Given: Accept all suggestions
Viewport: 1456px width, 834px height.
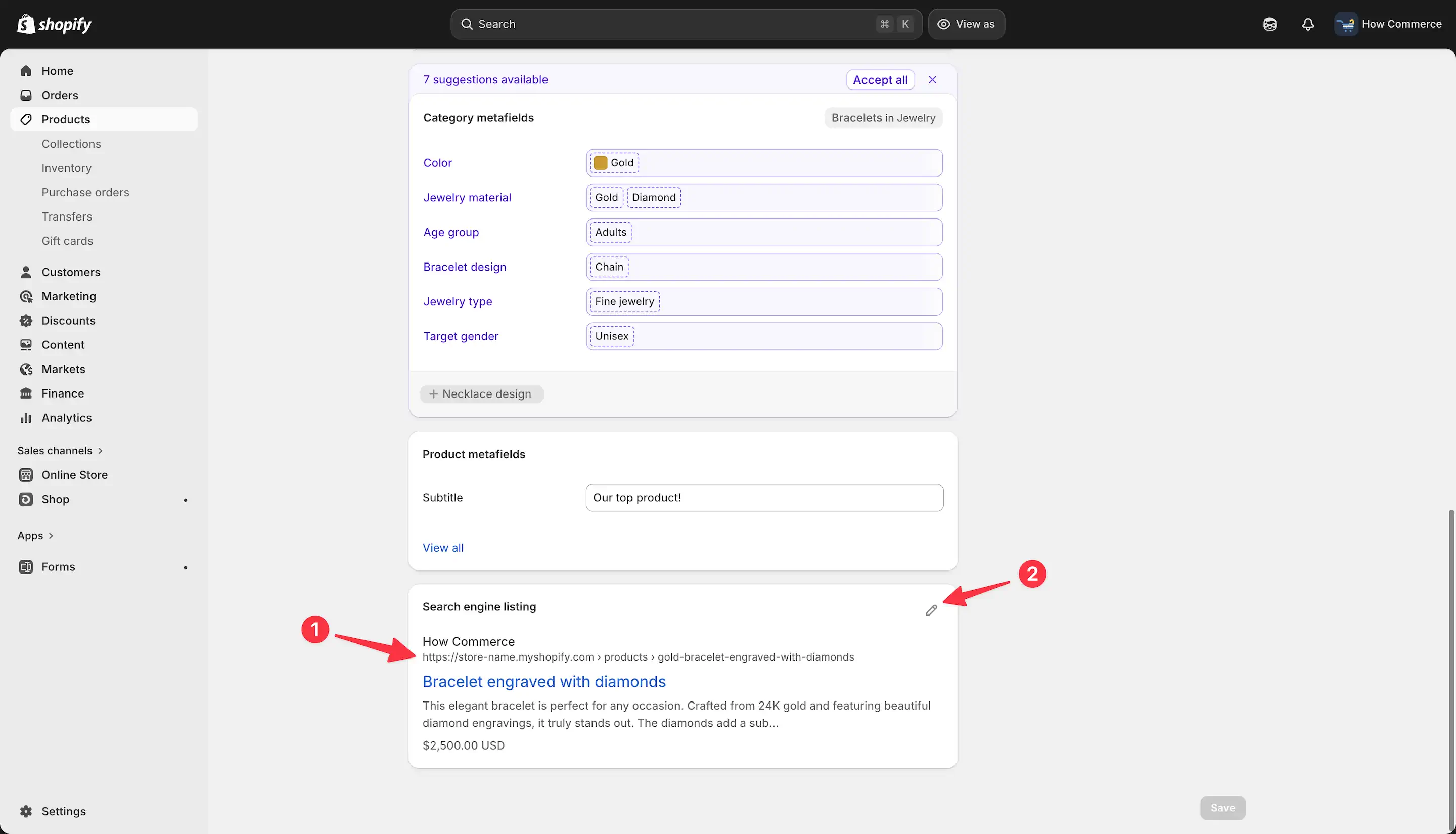Looking at the screenshot, I should (x=880, y=79).
